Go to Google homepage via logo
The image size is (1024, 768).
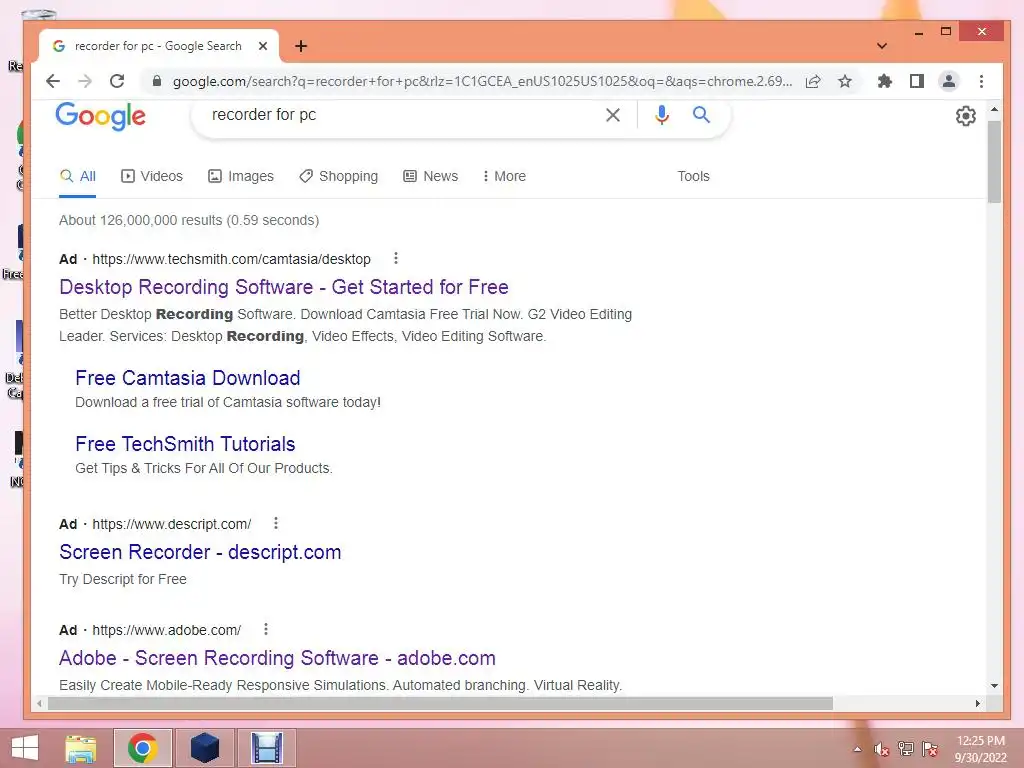click(101, 116)
